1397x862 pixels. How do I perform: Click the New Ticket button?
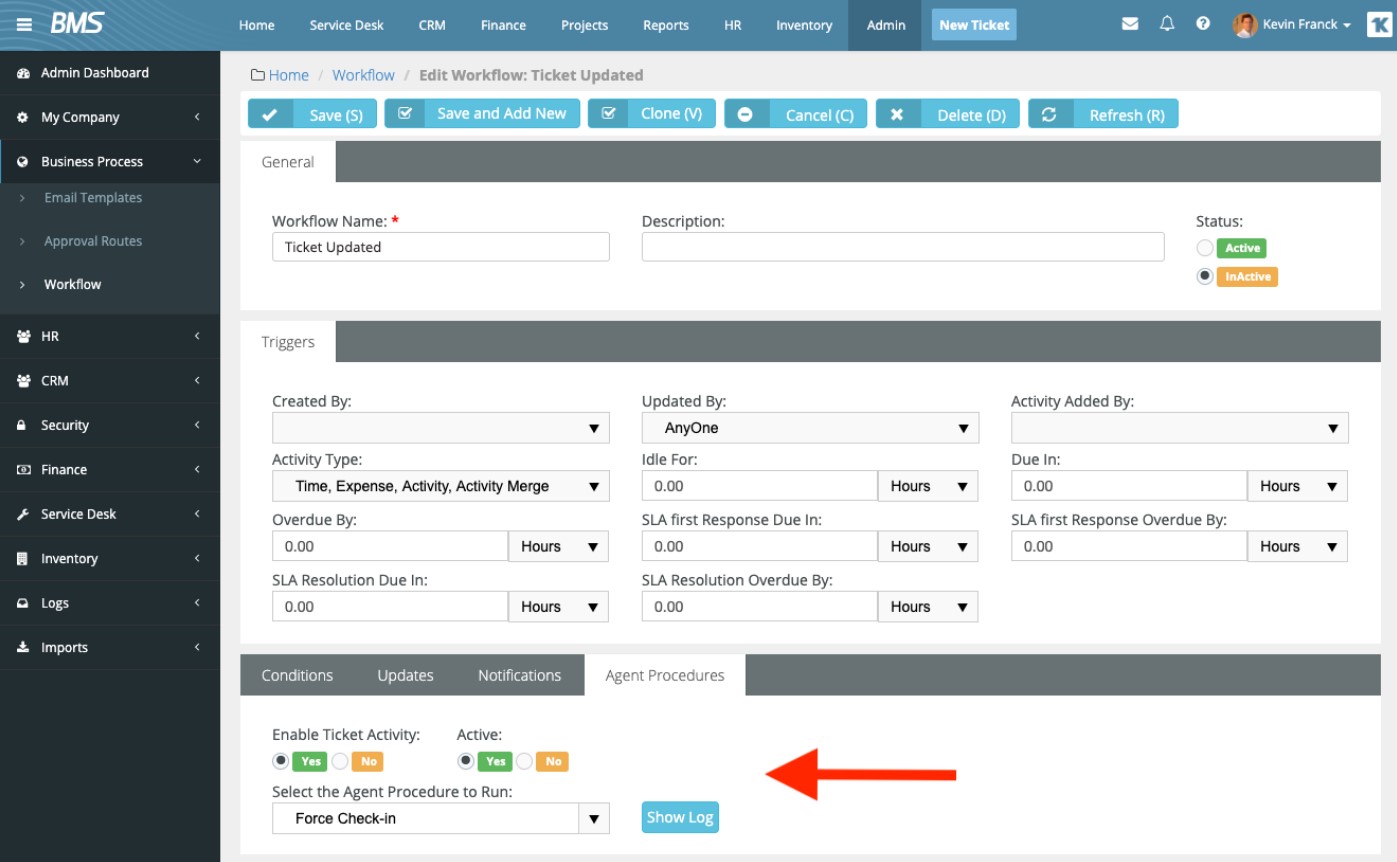[974, 25]
